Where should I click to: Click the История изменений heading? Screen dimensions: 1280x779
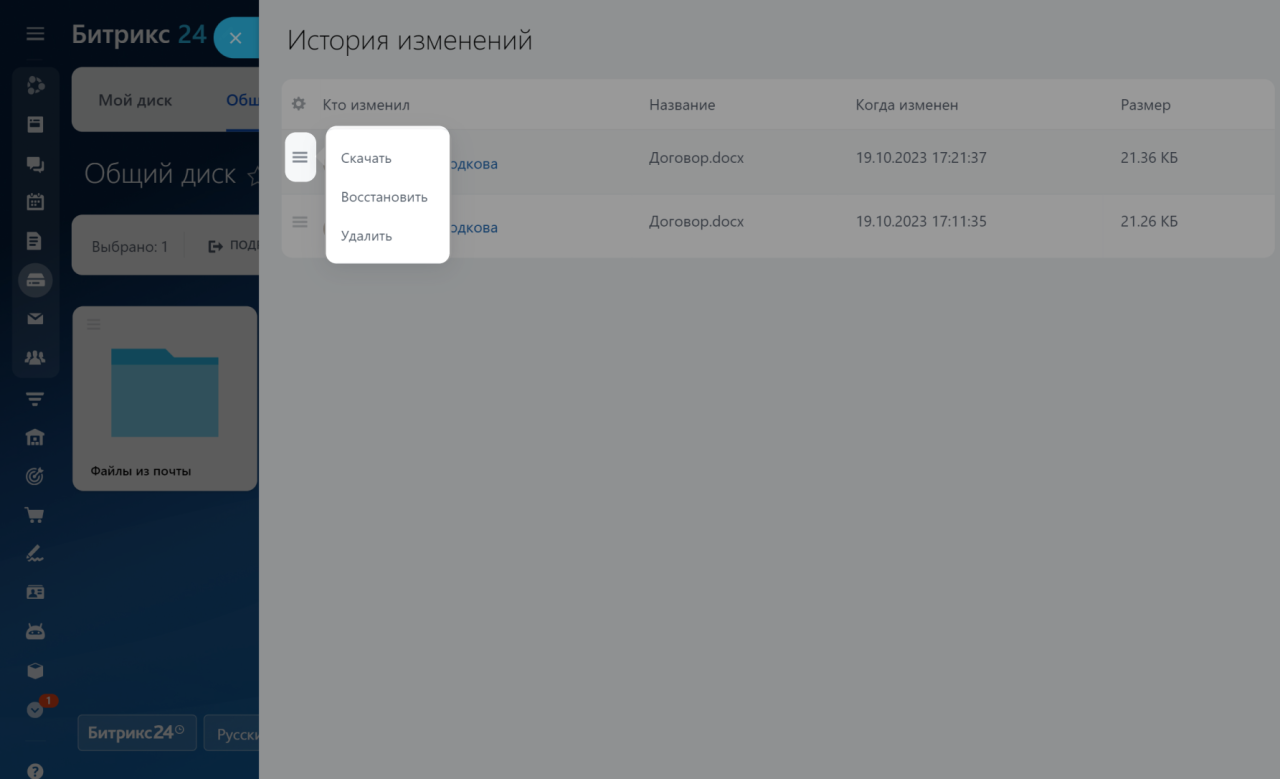tap(410, 41)
